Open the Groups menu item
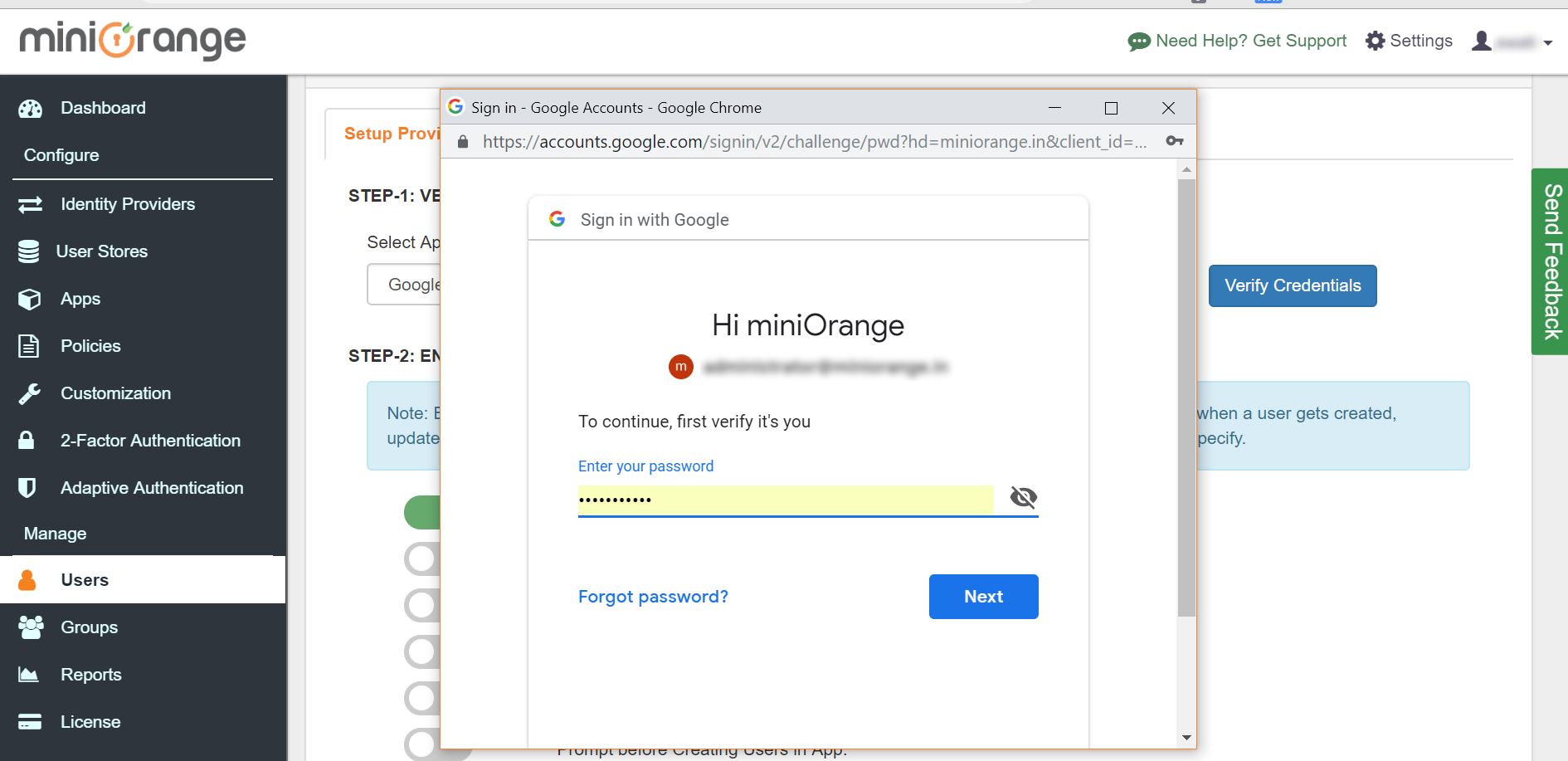The height and width of the screenshot is (761, 1568). [x=89, y=627]
